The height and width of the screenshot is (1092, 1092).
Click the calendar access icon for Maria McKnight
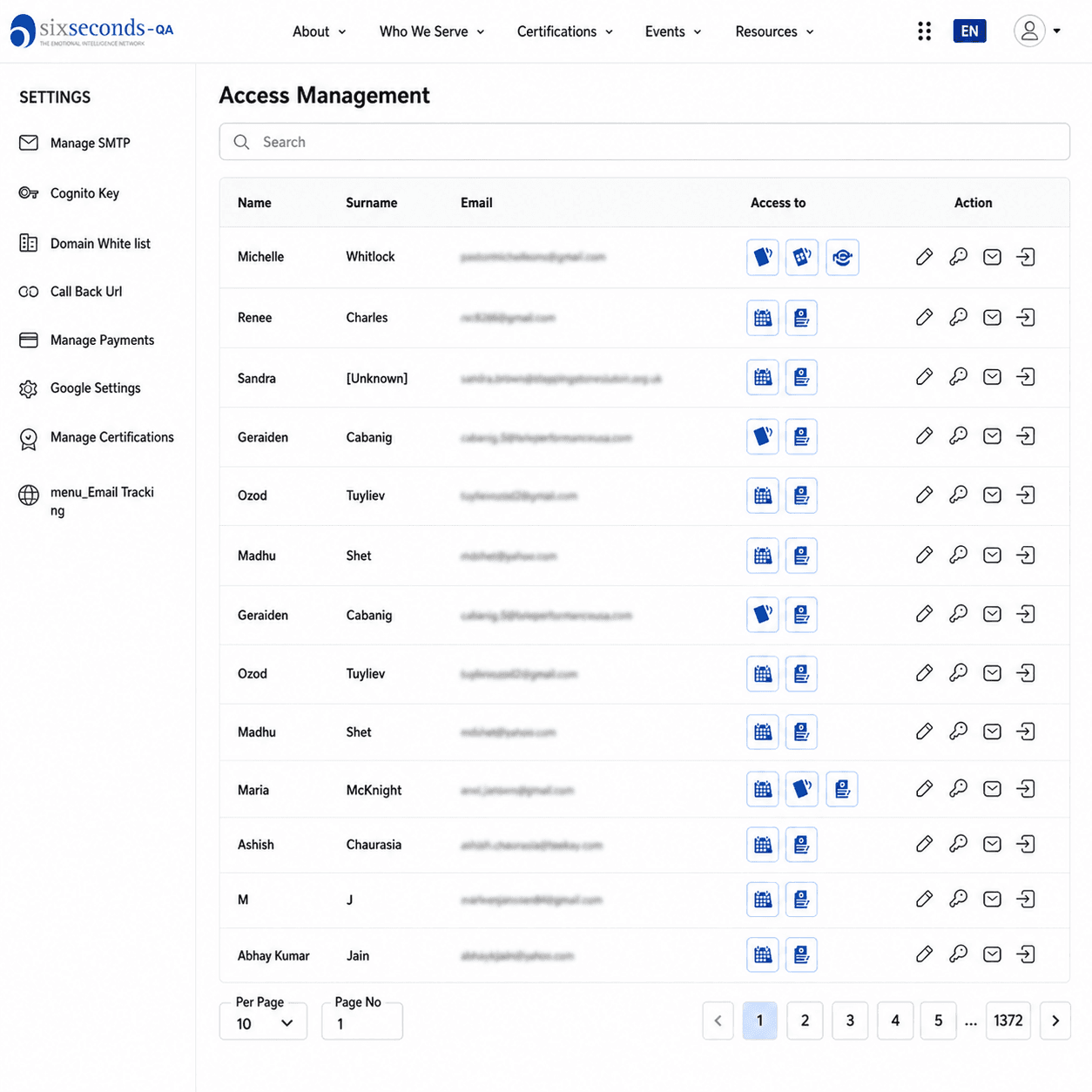[763, 789]
